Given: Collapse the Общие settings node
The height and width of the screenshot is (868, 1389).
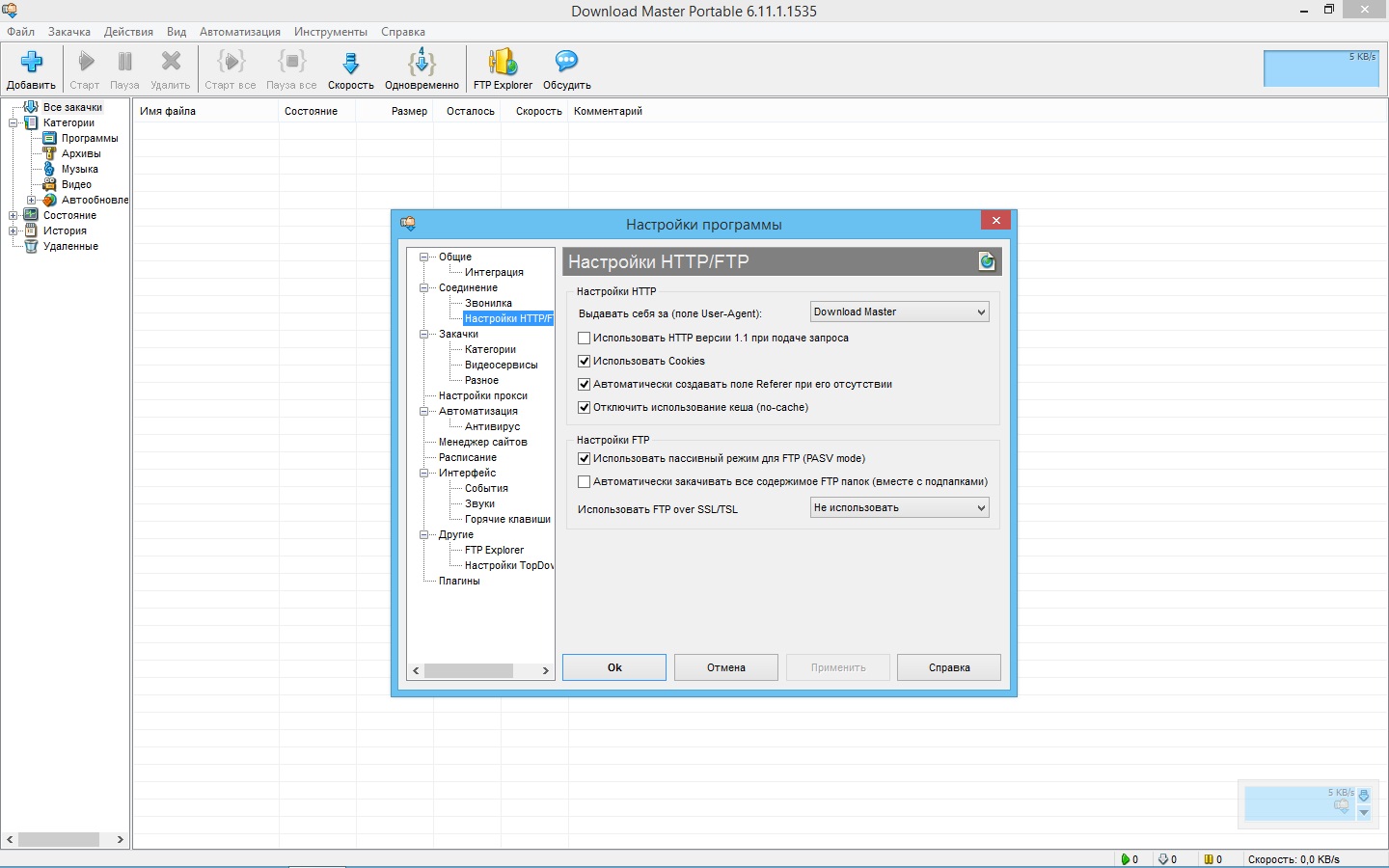Looking at the screenshot, I should coord(423,258).
